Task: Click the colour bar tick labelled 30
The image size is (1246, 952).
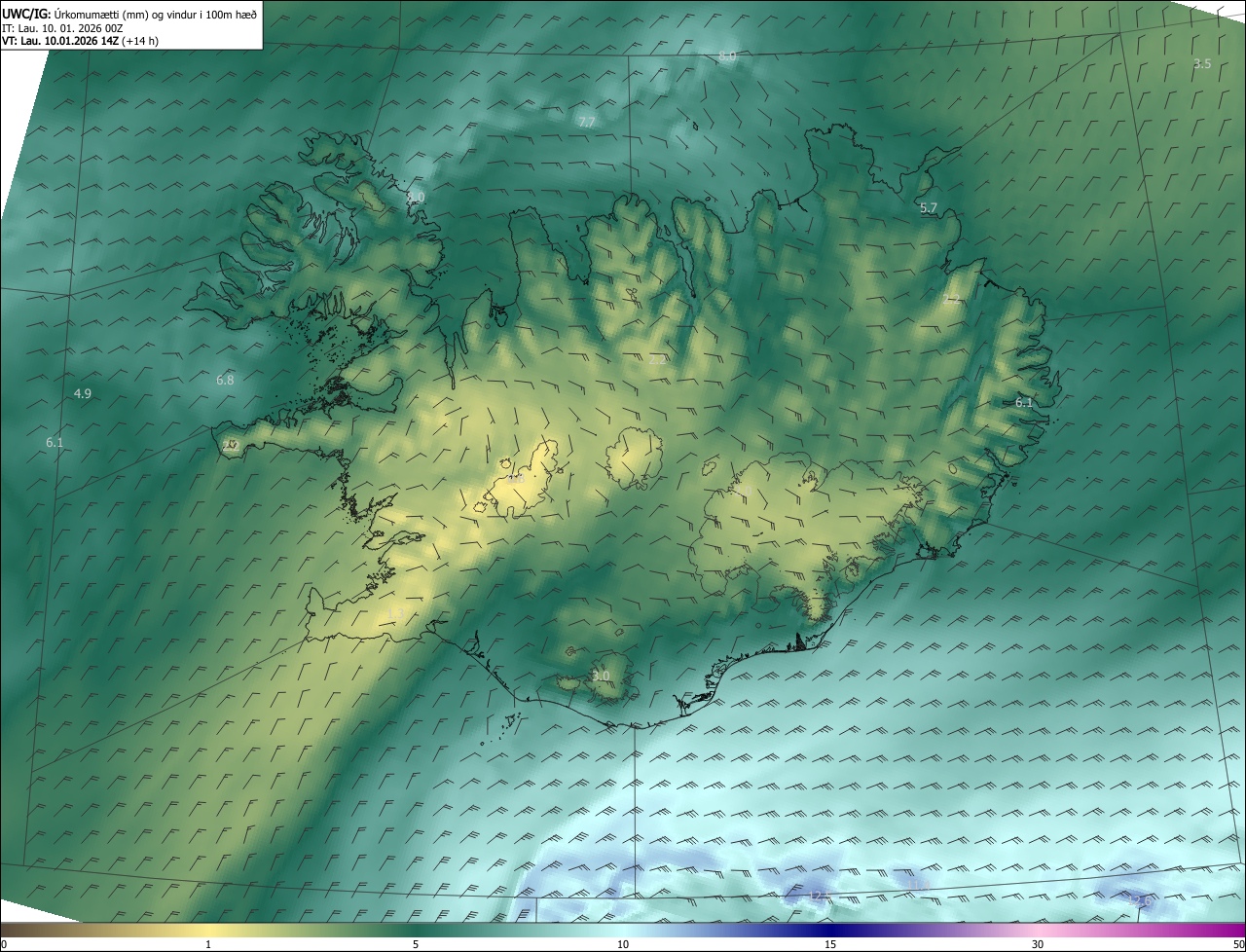Action: [x=1038, y=944]
